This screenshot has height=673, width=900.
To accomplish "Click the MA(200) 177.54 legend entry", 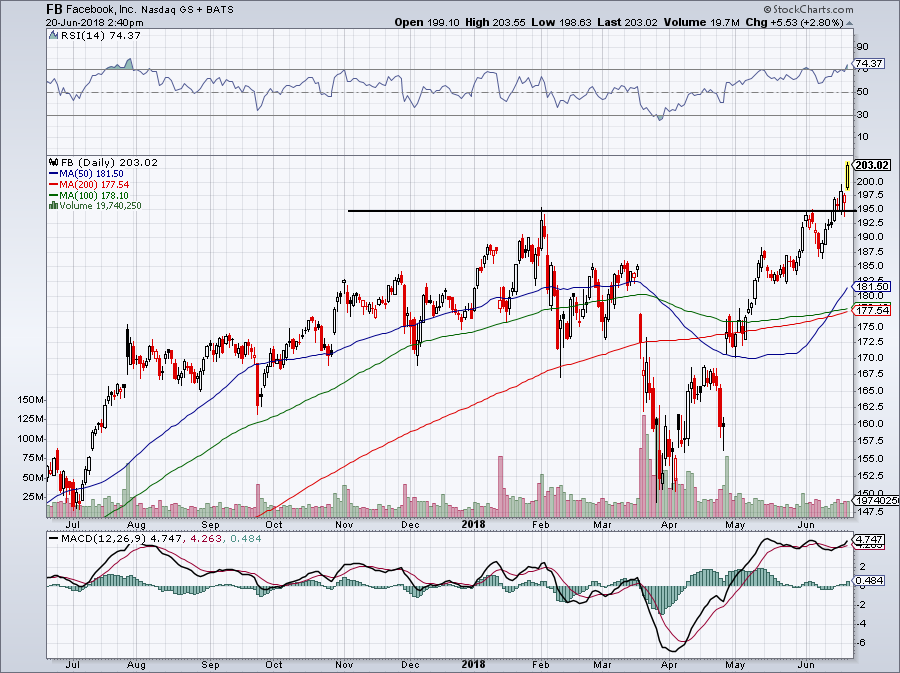I will pos(94,185).
